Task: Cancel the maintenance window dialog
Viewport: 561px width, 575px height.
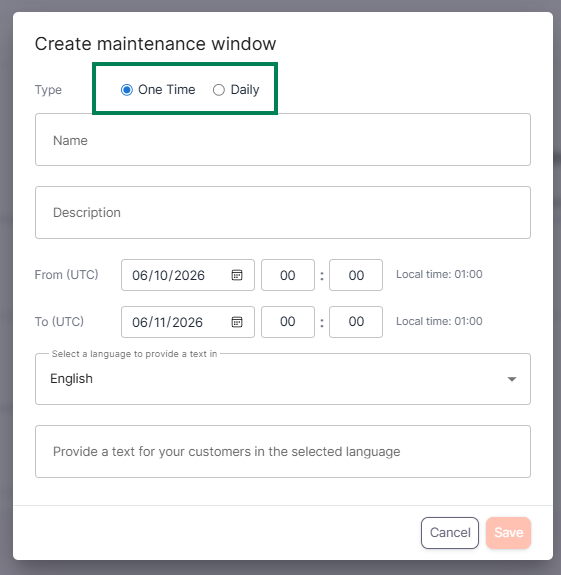Action: 450,533
